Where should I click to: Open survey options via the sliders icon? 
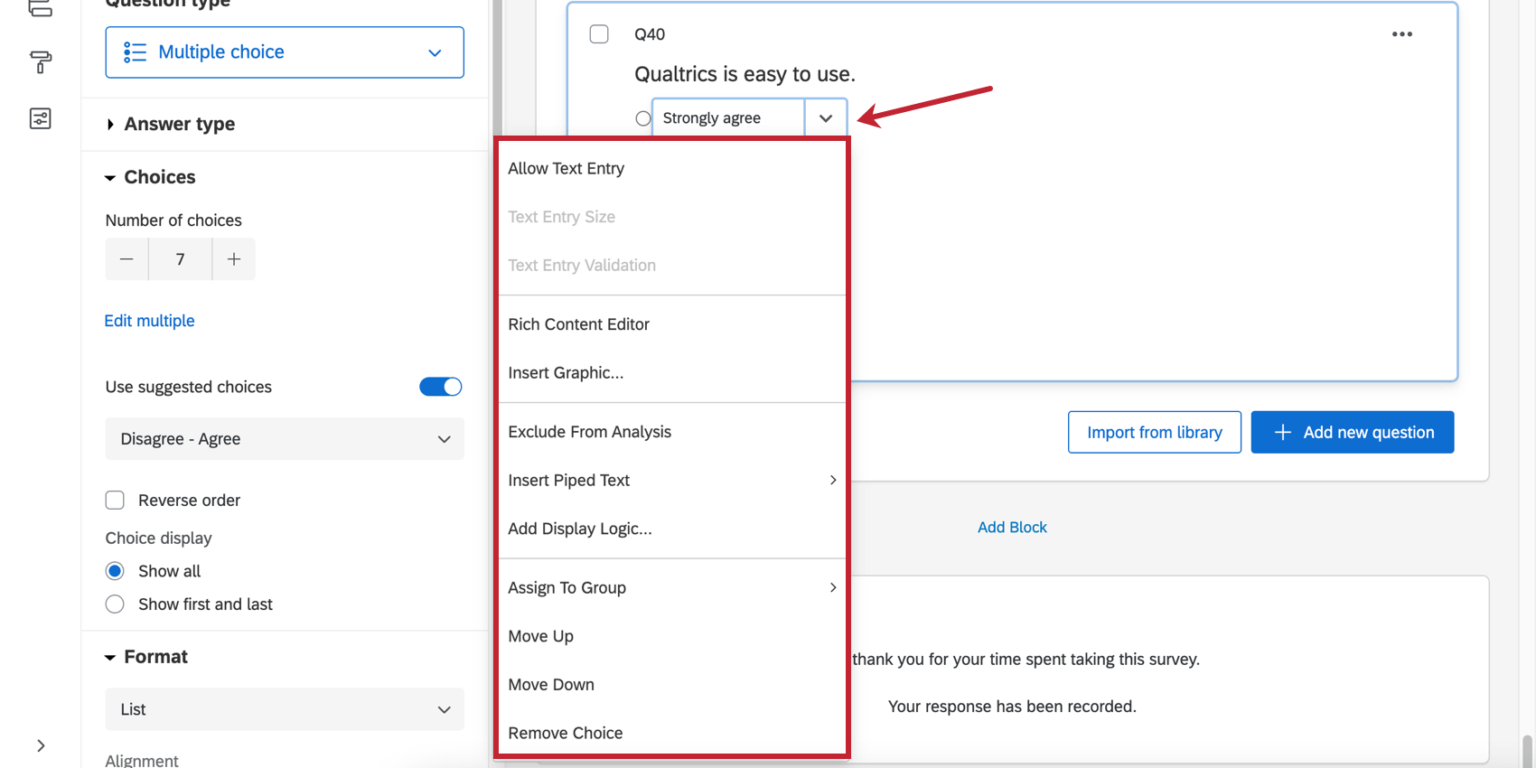tap(40, 118)
